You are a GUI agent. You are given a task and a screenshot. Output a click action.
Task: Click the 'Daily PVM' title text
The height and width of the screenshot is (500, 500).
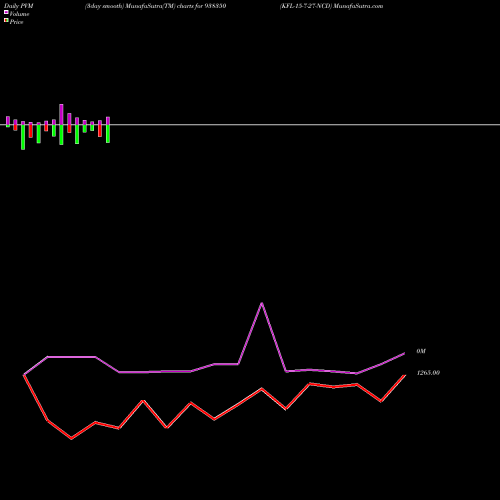click(19, 6)
